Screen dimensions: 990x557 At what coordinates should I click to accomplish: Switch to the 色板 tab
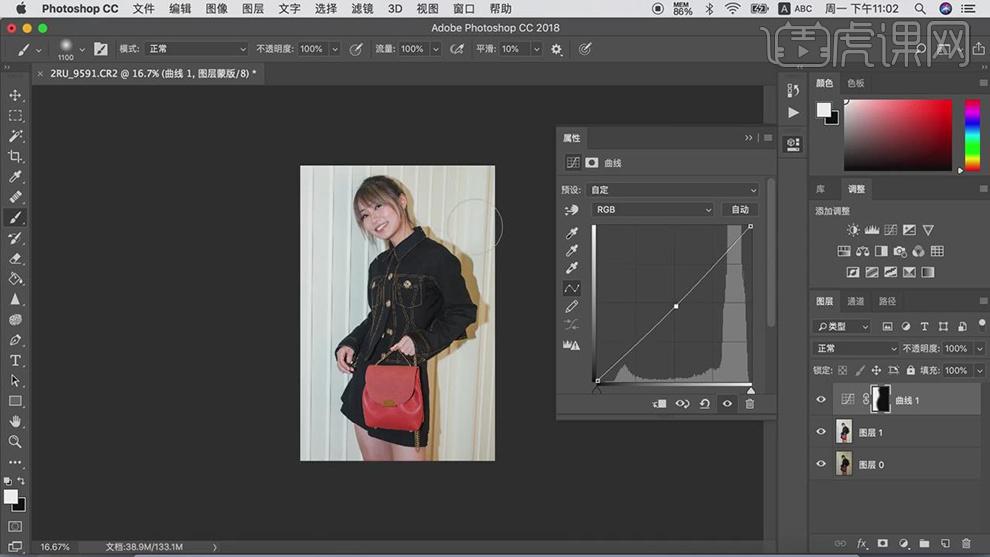[856, 84]
